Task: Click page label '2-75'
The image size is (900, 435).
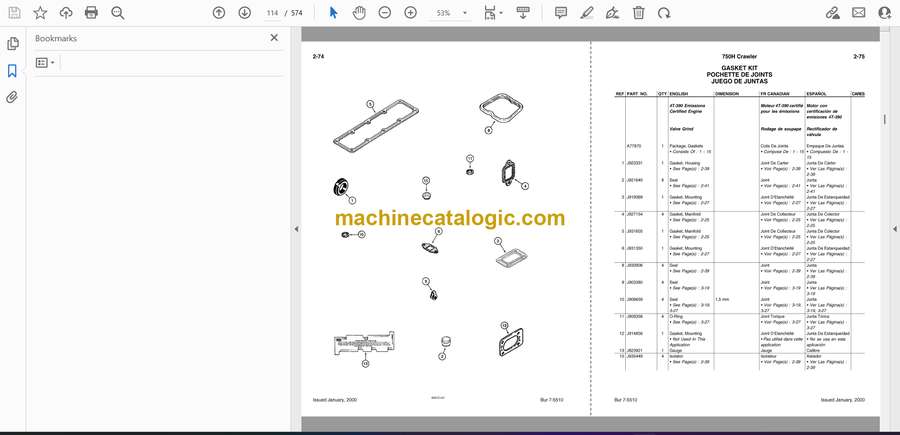Action: click(859, 57)
